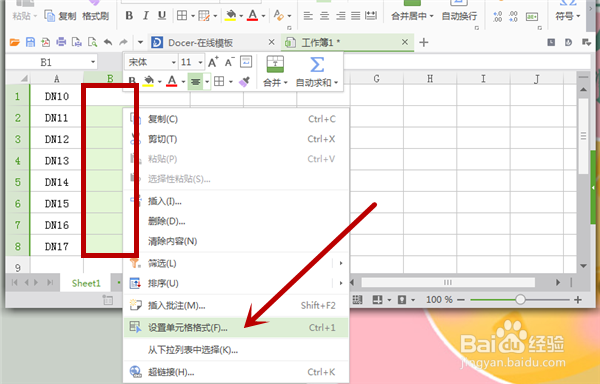Open the 宋体 font name dropdown in mini toolbar
Screen dimensions: 600x384
point(173,62)
